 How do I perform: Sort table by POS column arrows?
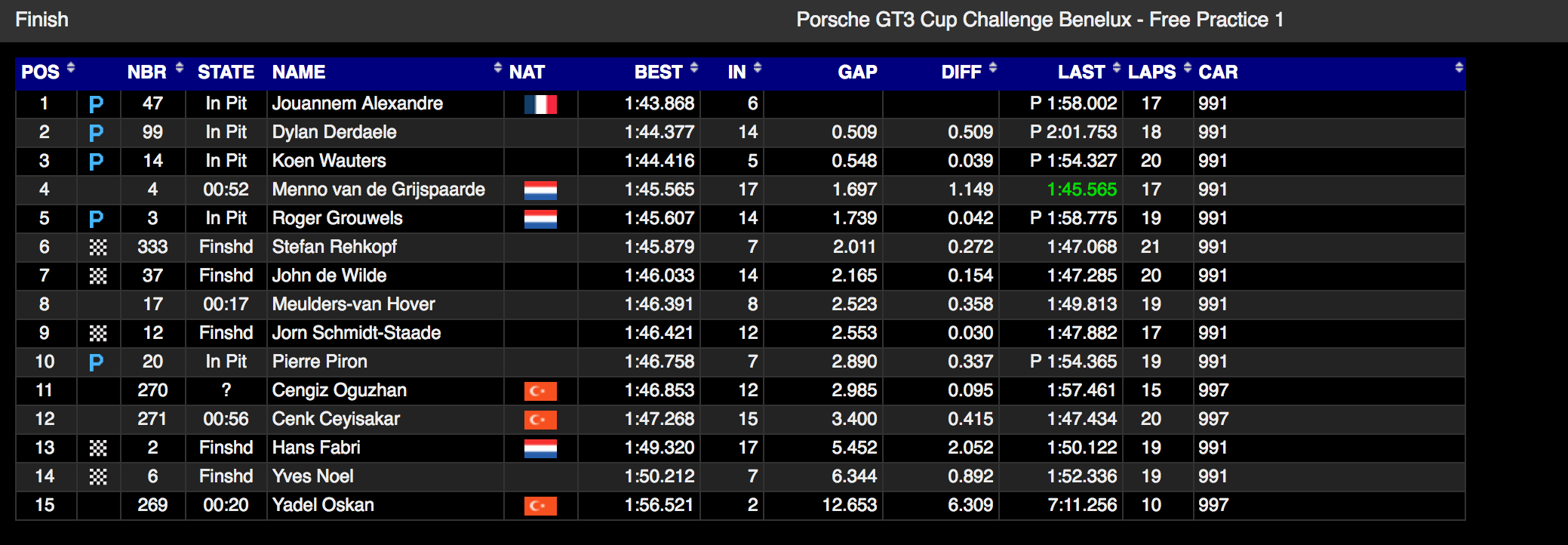click(71, 68)
